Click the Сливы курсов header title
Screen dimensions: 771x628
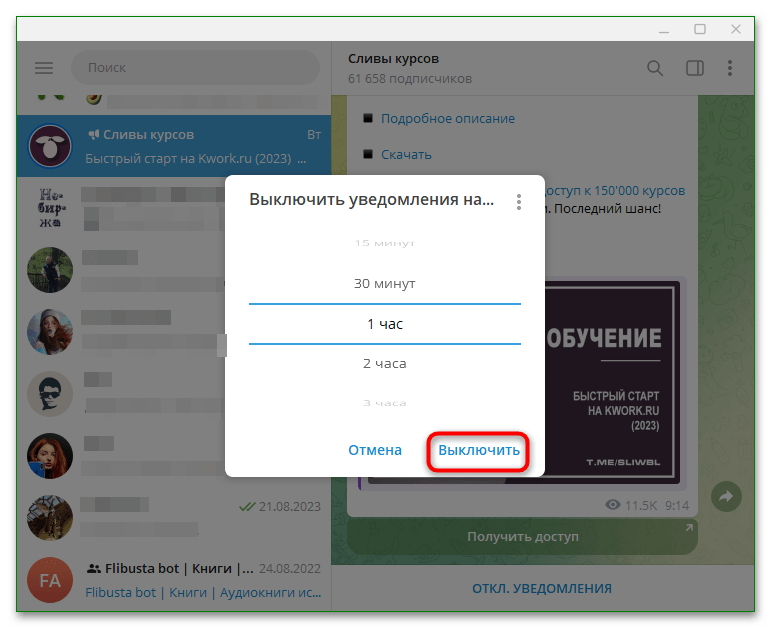point(393,59)
